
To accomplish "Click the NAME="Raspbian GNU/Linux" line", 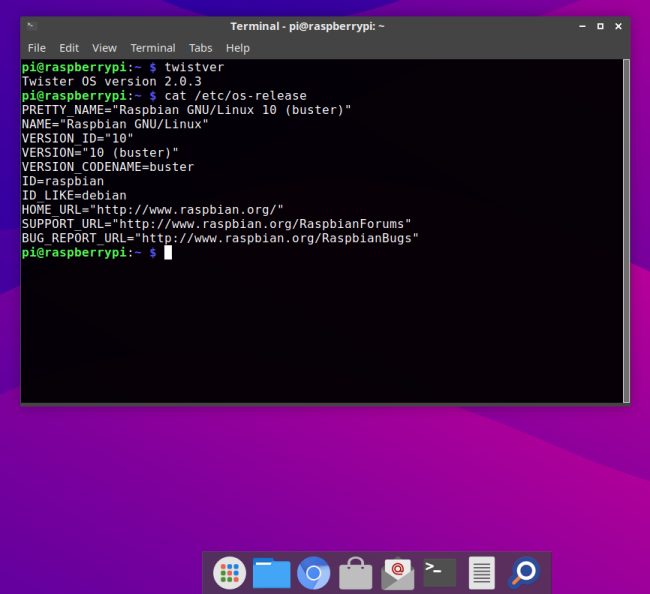I will (115, 124).
